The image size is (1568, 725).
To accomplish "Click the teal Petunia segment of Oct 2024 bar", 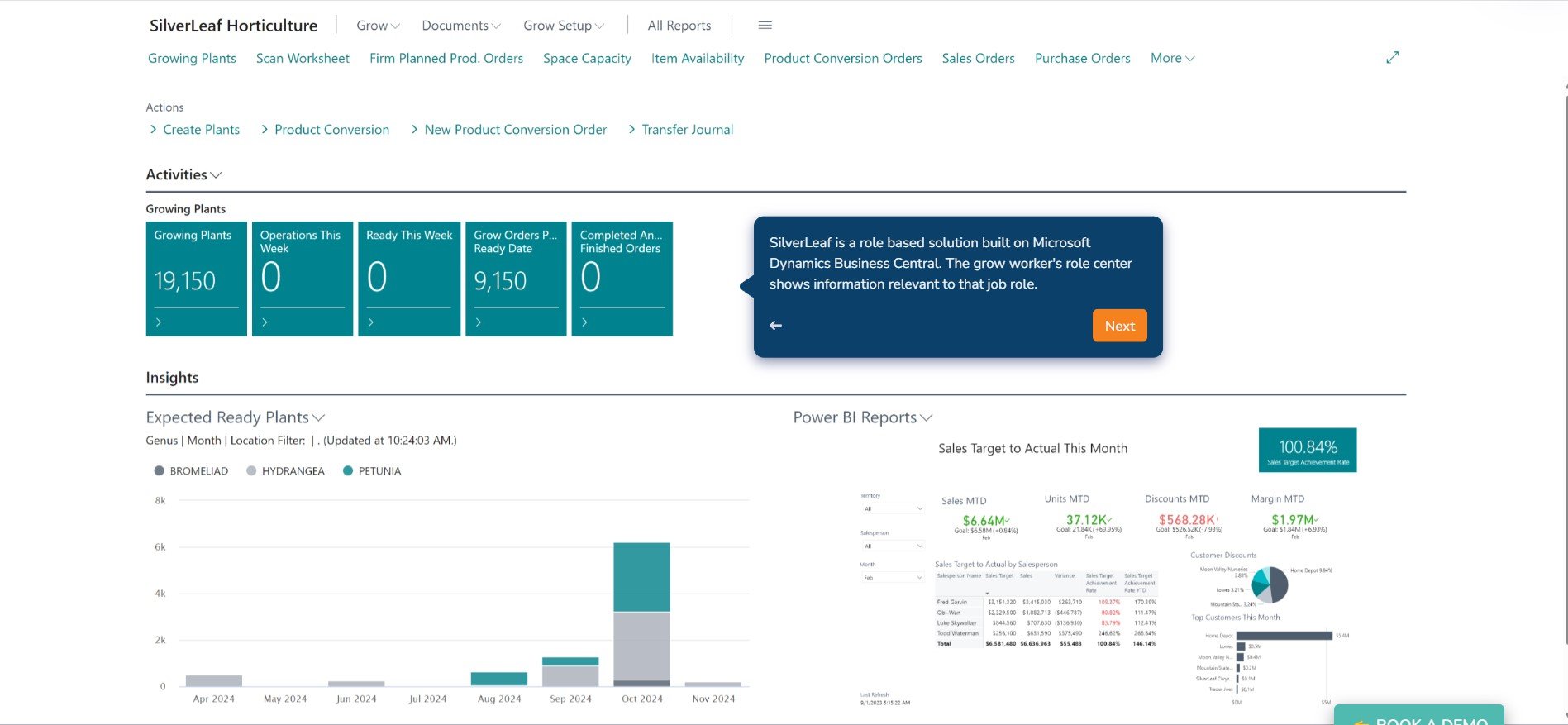I will [x=641, y=577].
